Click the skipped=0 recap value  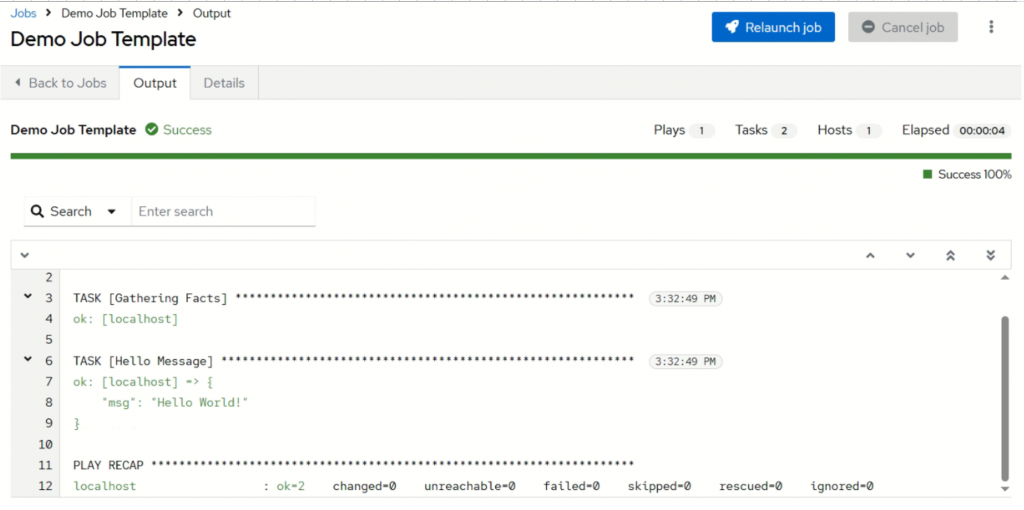(x=660, y=486)
